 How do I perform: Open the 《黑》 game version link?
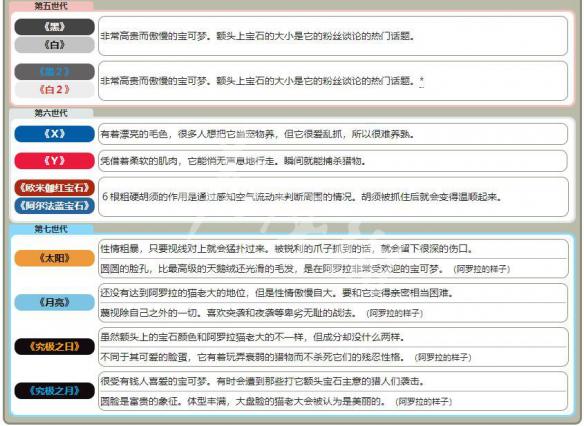coord(54,27)
